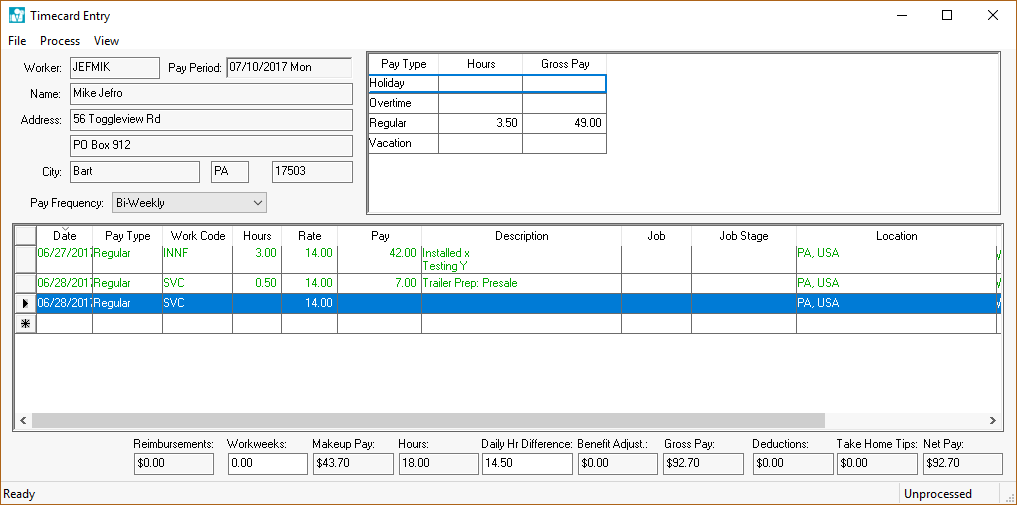Select the Trailer Prep: Presale description cell
The image size is (1017, 505).
521,283
